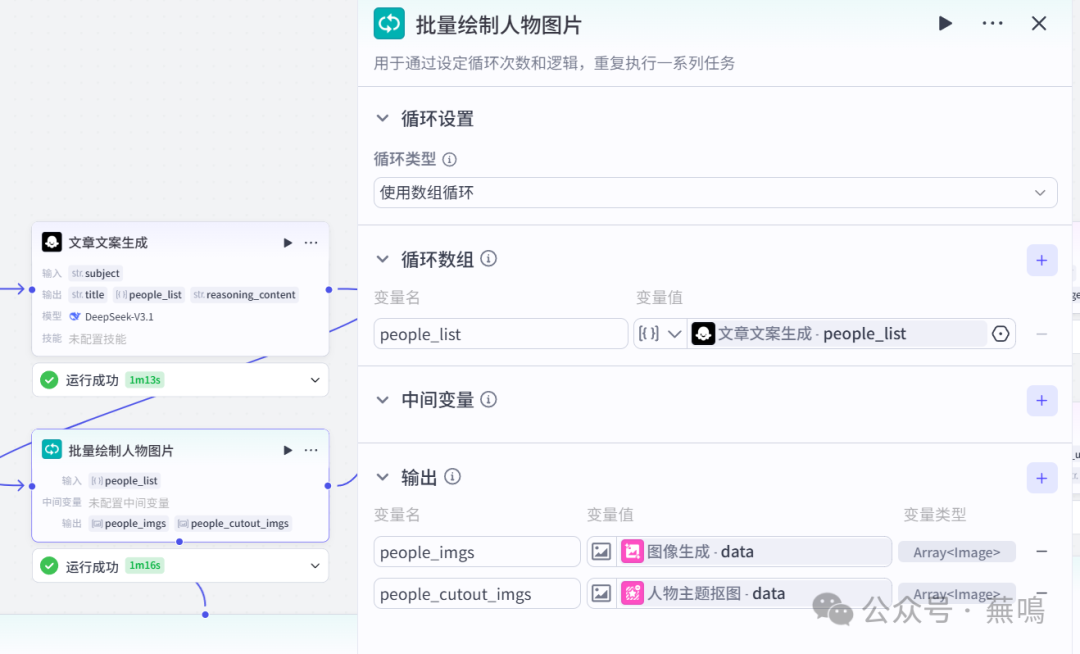Add a new loop array variable
The image size is (1080, 654).
(x=1041, y=260)
